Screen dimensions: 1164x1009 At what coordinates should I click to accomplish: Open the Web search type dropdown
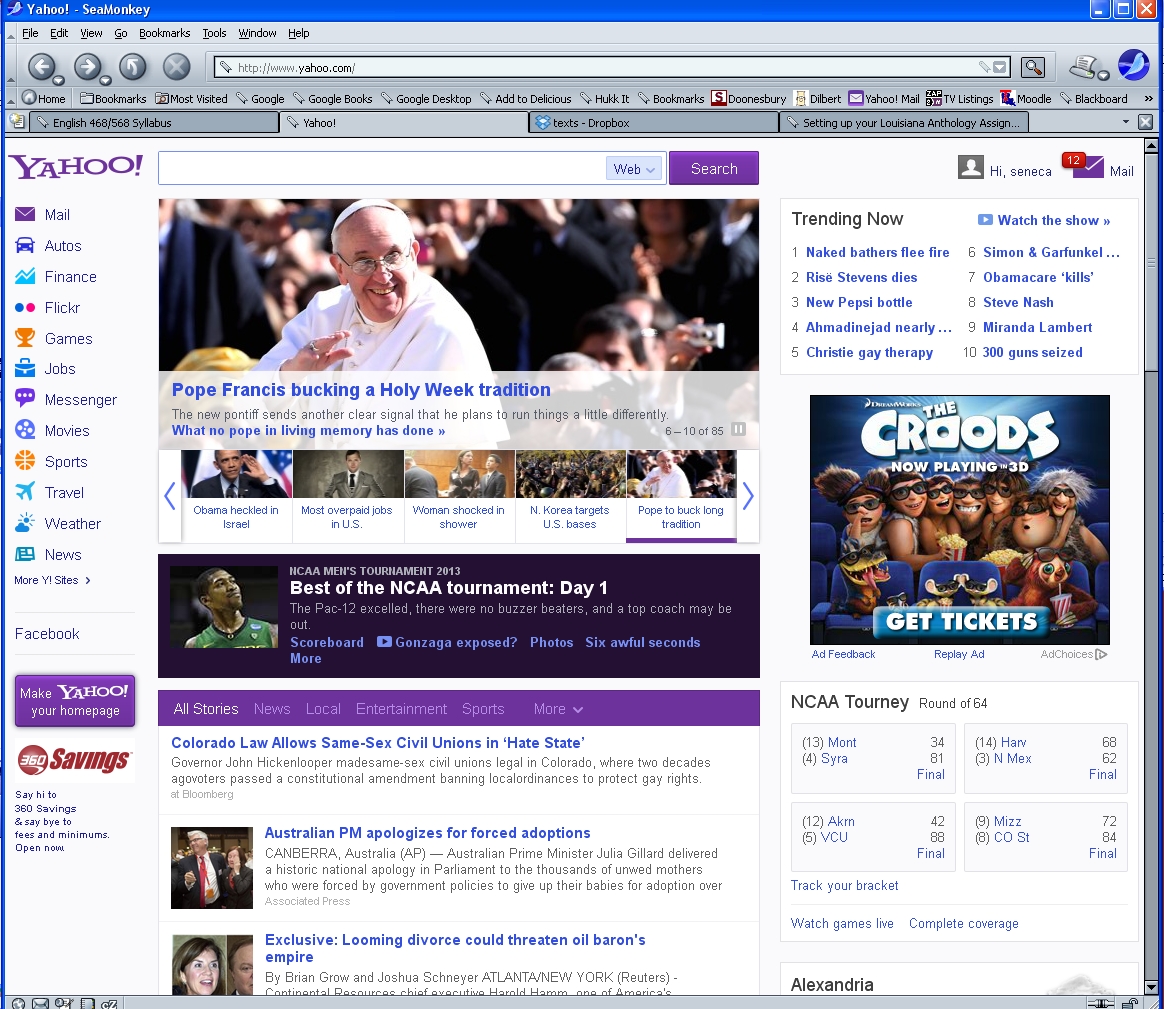[x=634, y=169]
